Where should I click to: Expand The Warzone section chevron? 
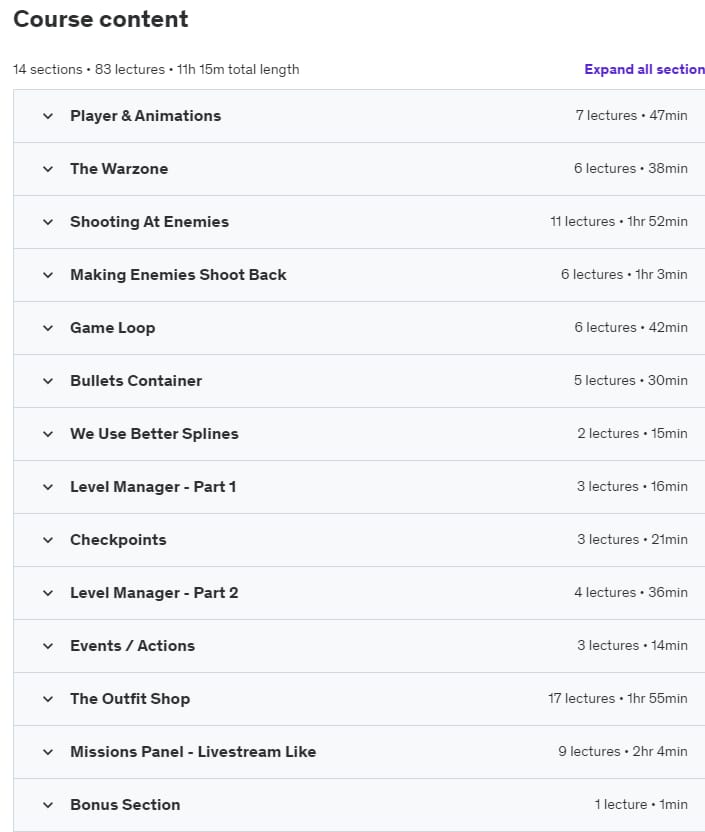[x=48, y=169]
